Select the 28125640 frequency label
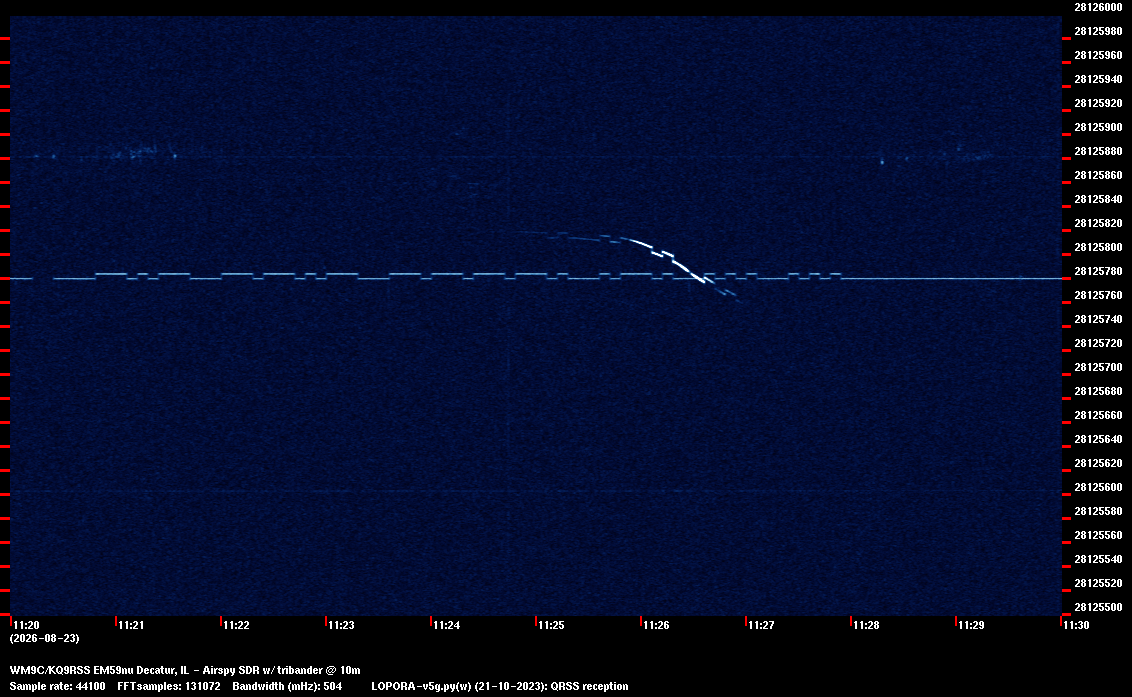This screenshot has width=1132, height=697. (1099, 438)
